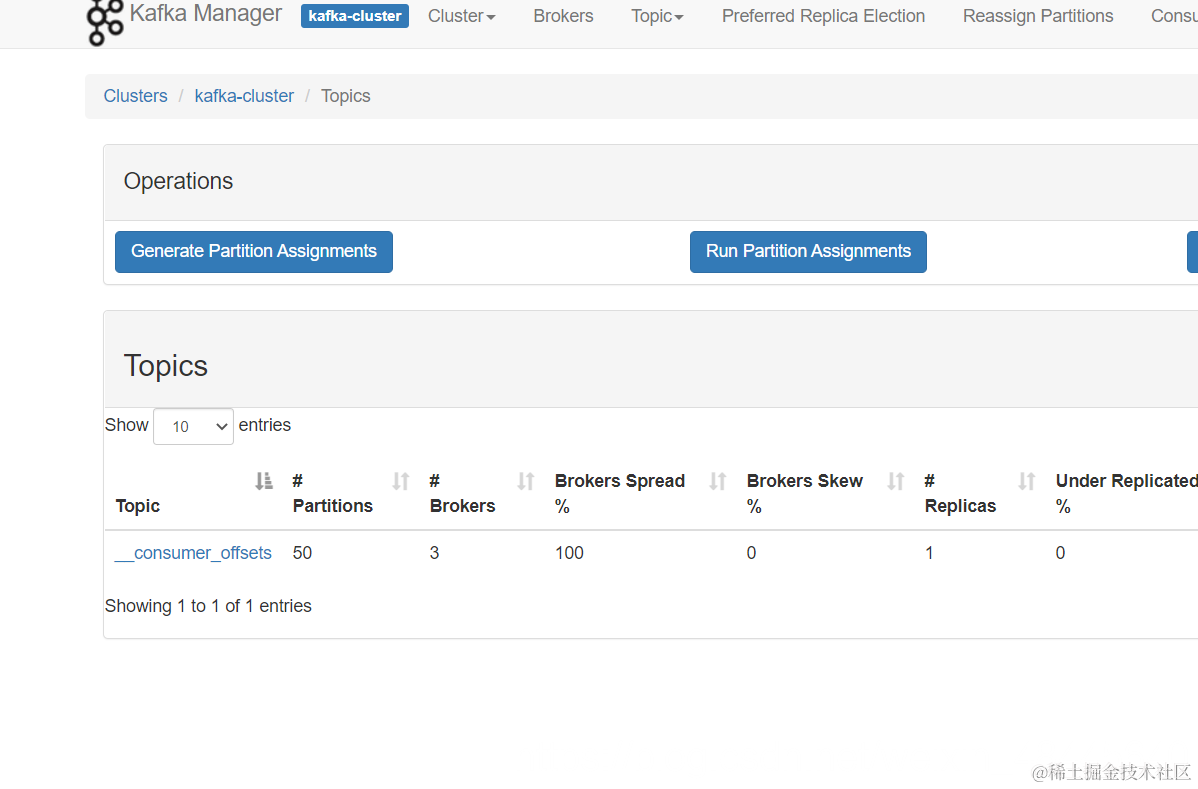Click the # Replicas column header
The image size is (1198, 789).
(x=960, y=493)
